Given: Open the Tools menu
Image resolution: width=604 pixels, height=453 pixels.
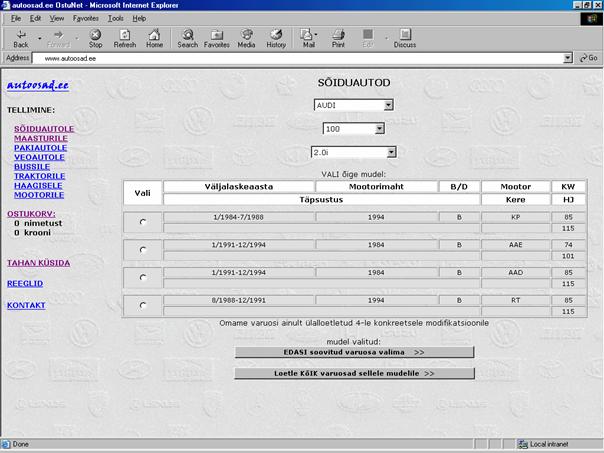Looking at the screenshot, I should tap(116, 18).
